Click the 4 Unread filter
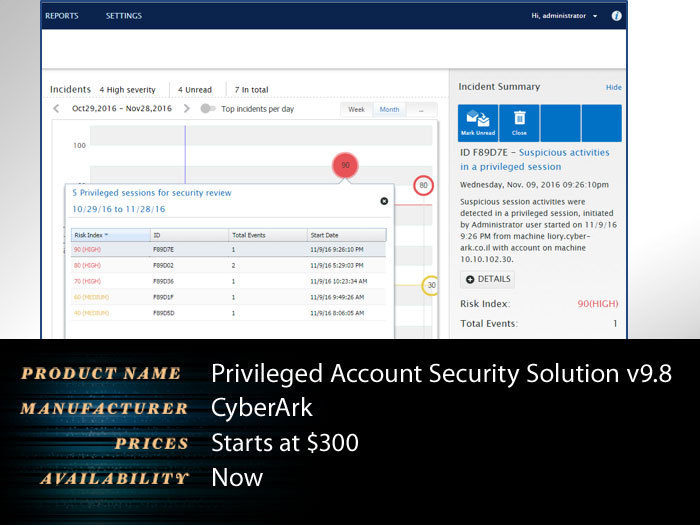This screenshot has height=525, width=700. tap(195, 90)
